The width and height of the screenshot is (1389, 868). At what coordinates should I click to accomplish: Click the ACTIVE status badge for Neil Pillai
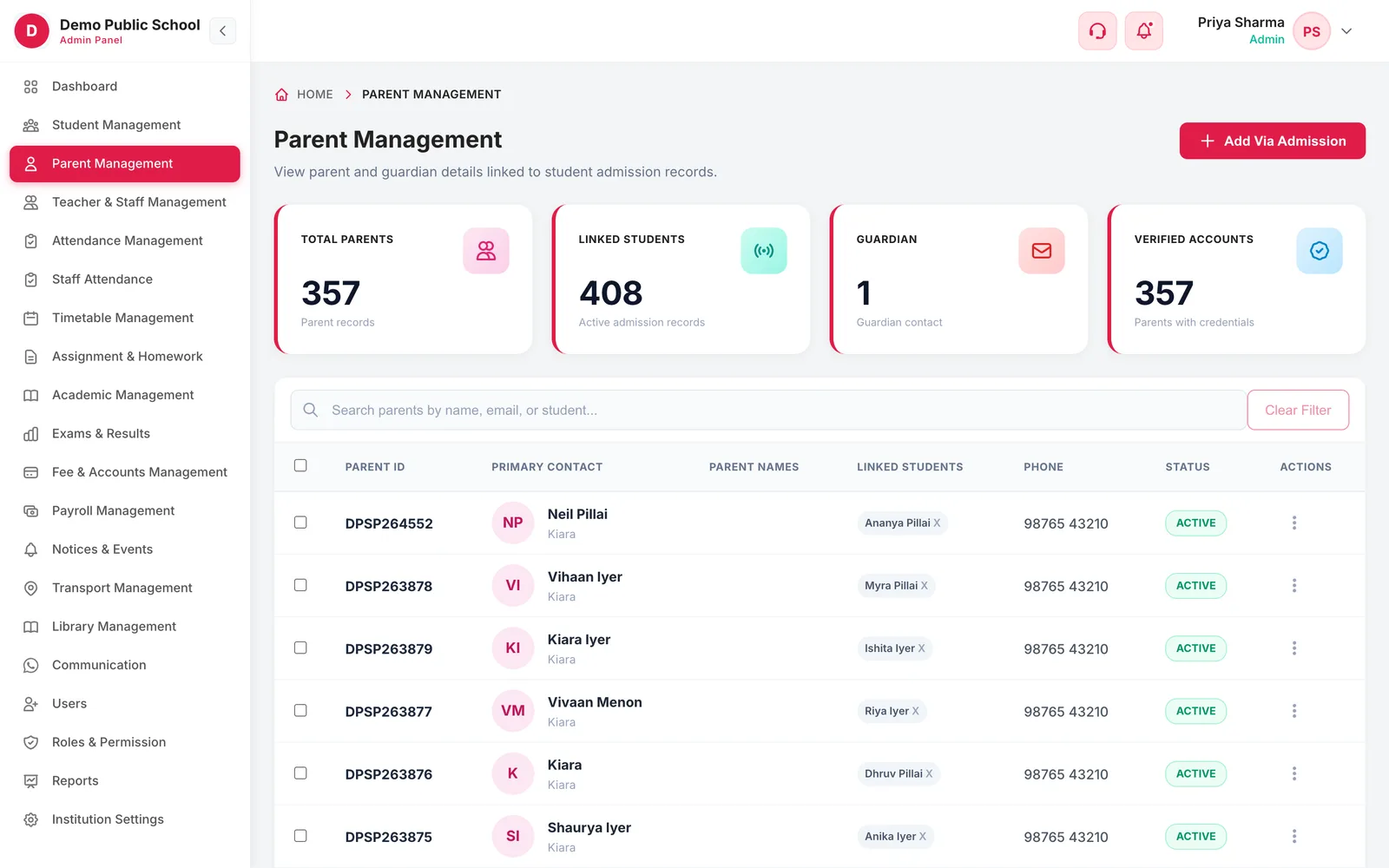pyautogui.click(x=1195, y=523)
